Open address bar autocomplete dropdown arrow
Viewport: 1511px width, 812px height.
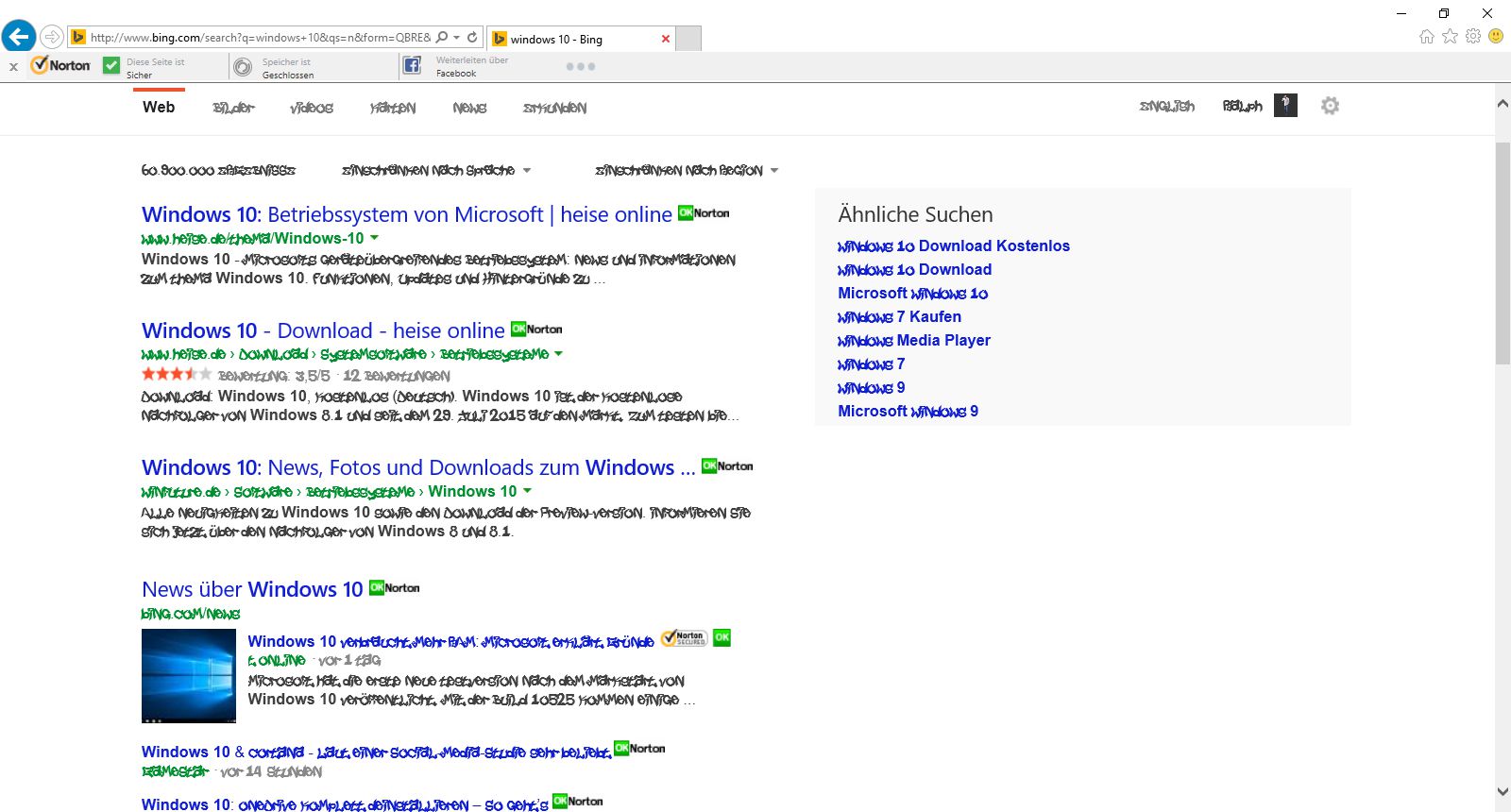[457, 38]
